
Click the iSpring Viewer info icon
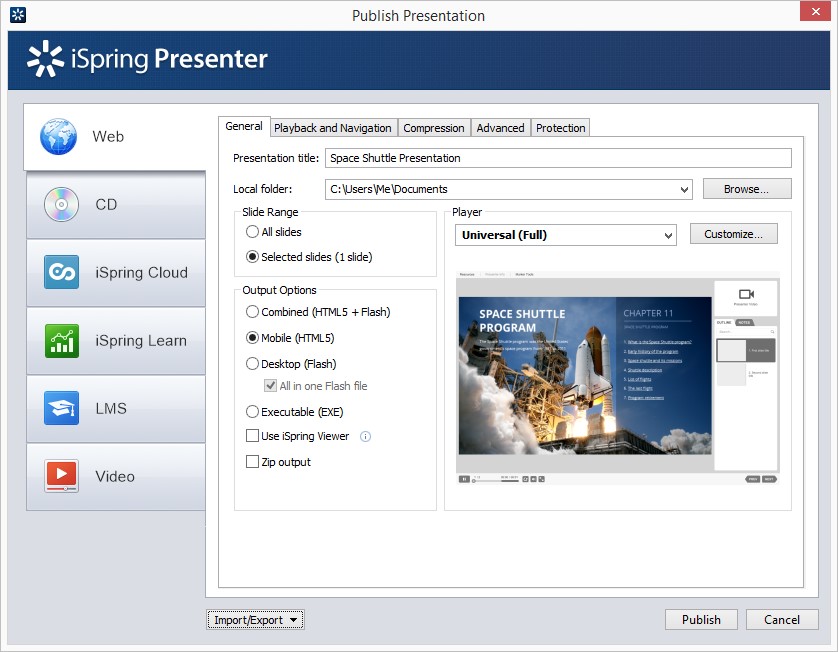coord(365,437)
